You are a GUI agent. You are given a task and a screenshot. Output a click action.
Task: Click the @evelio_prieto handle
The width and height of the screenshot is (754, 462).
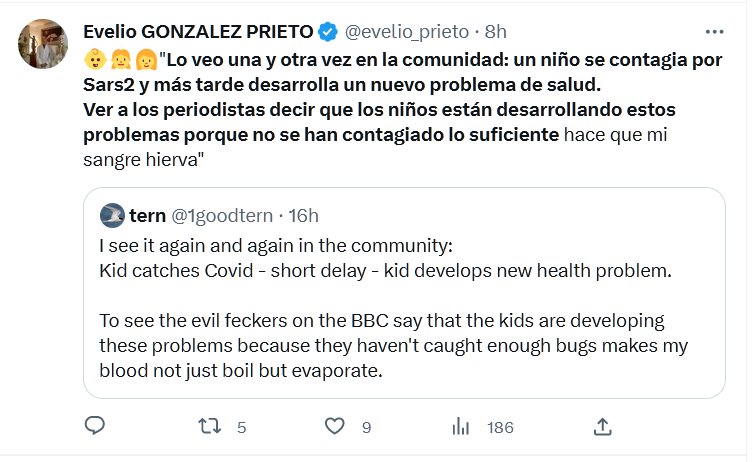(406, 32)
